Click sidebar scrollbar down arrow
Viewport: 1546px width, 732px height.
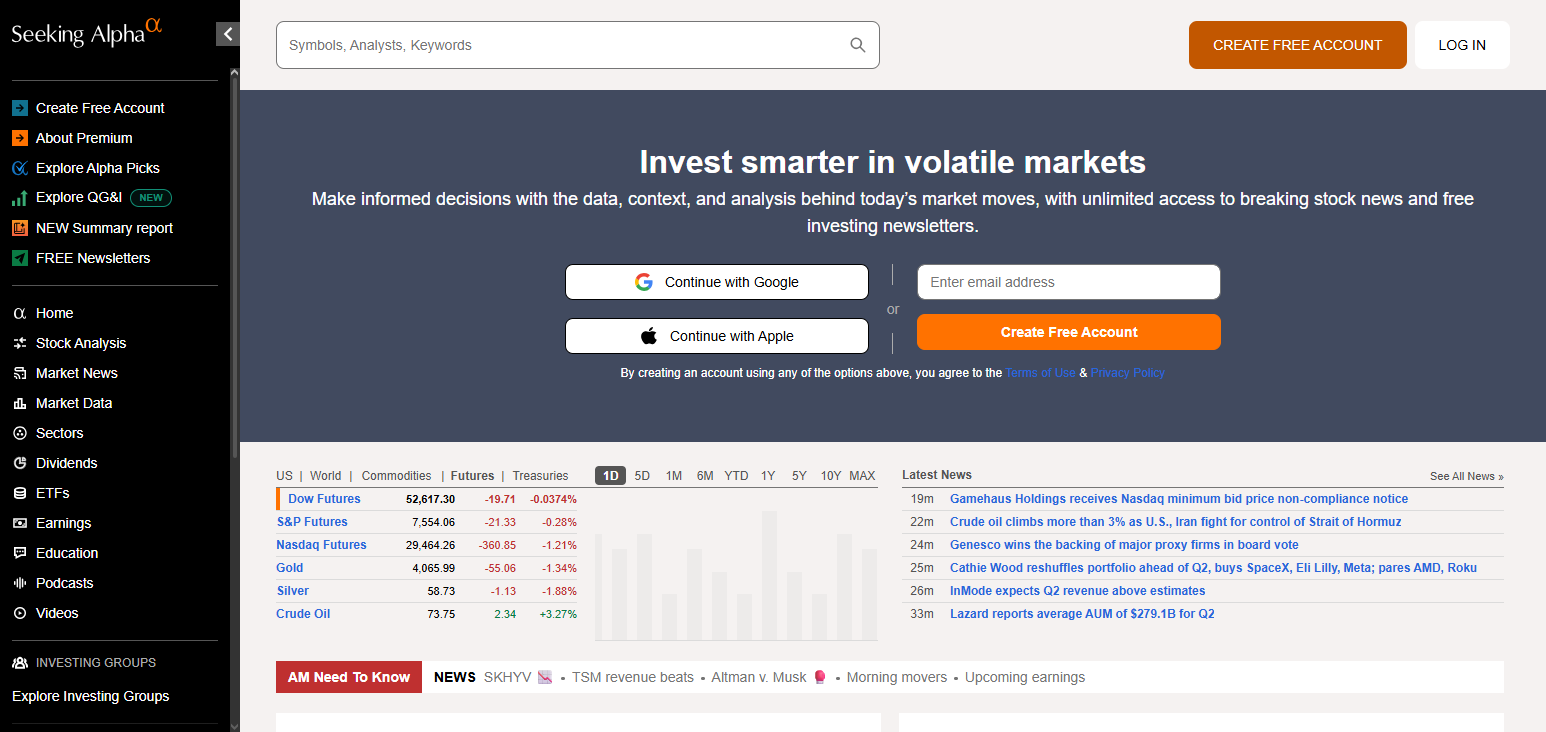[234, 726]
